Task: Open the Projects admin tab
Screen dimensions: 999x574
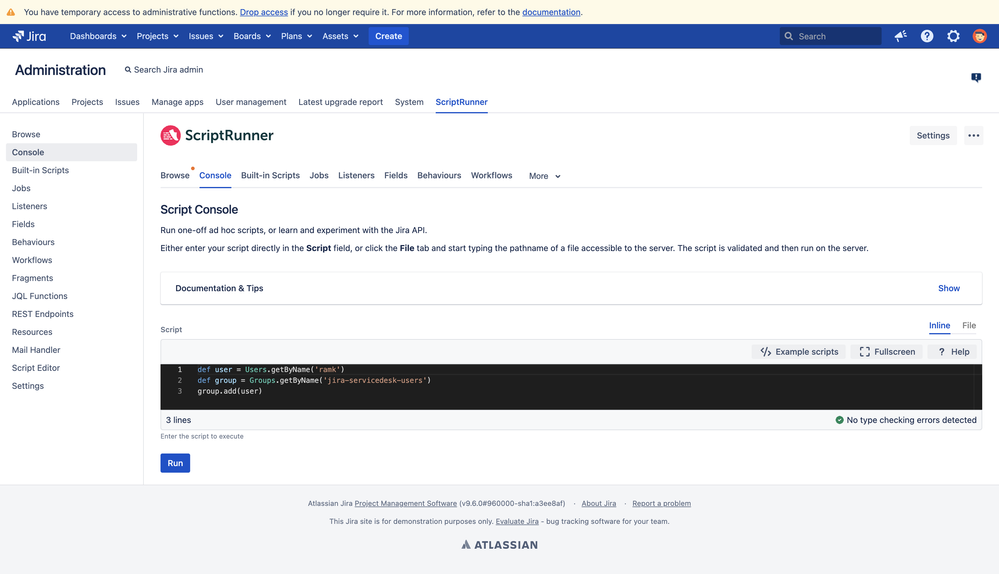Action: [87, 102]
